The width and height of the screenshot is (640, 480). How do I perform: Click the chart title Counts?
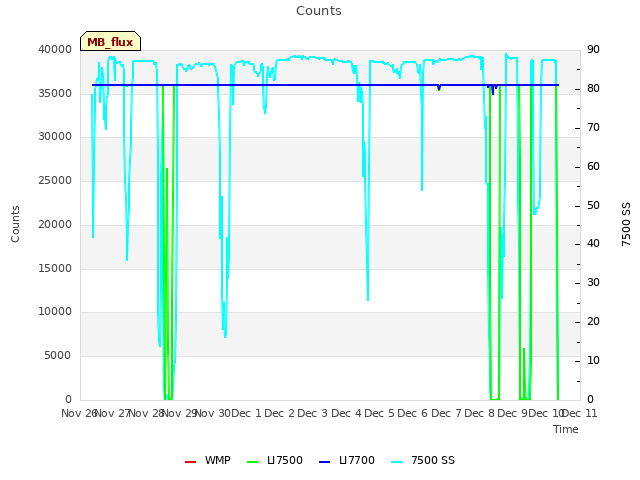pos(319,11)
